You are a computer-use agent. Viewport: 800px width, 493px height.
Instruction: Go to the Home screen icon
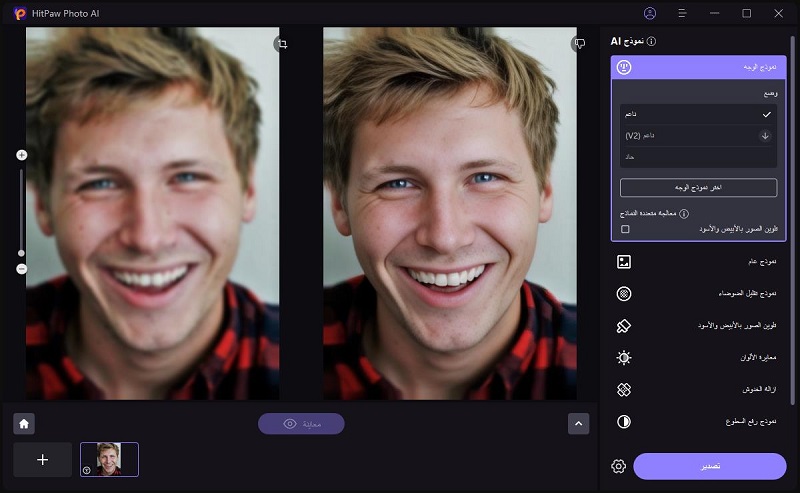pos(24,423)
